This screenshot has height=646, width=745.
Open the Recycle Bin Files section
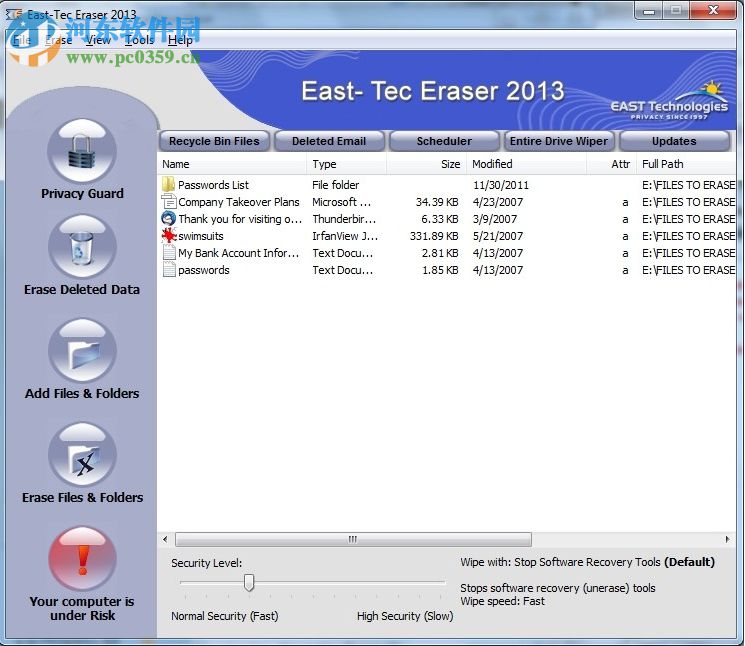pyautogui.click(x=214, y=141)
